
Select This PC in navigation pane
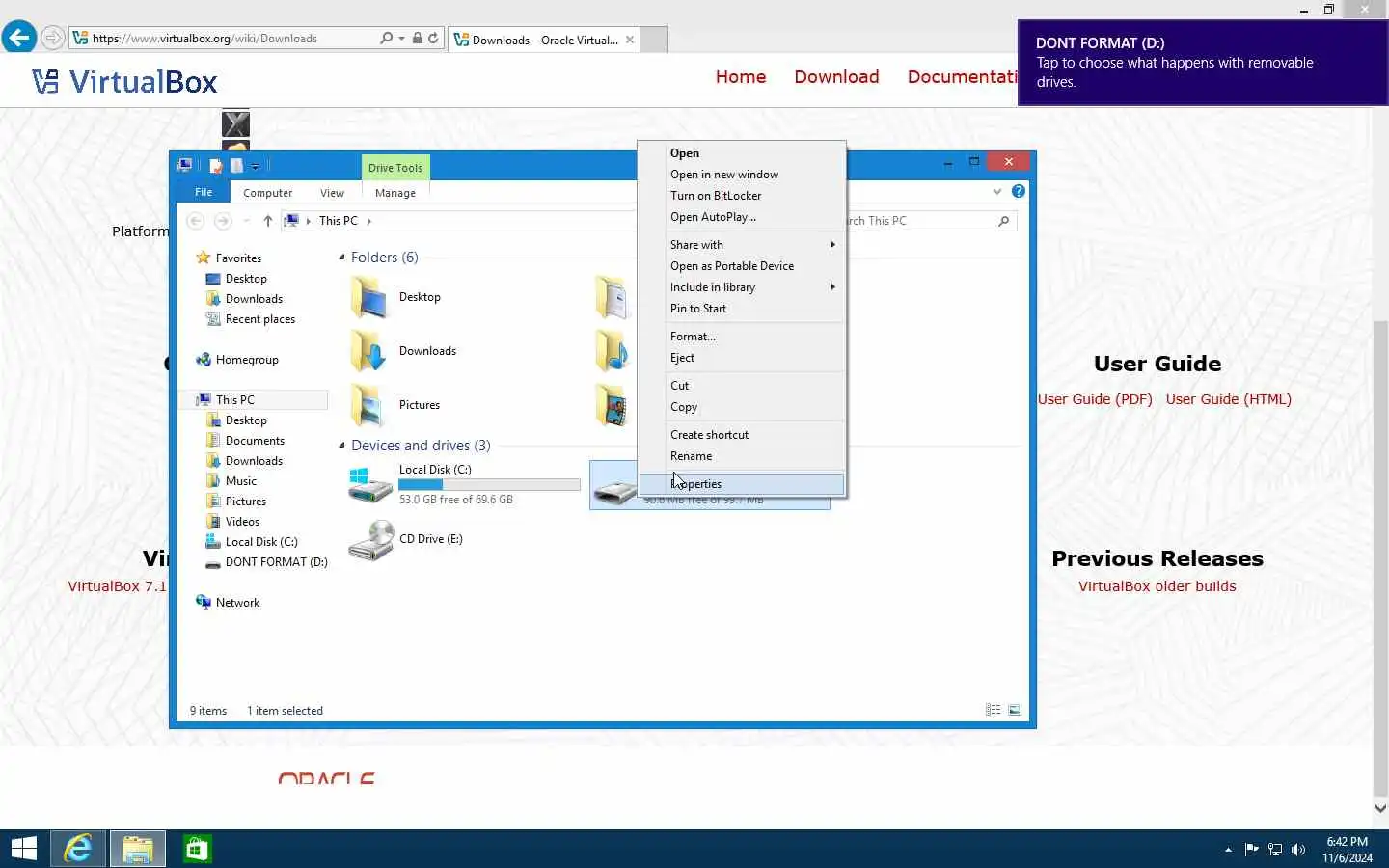coord(234,400)
